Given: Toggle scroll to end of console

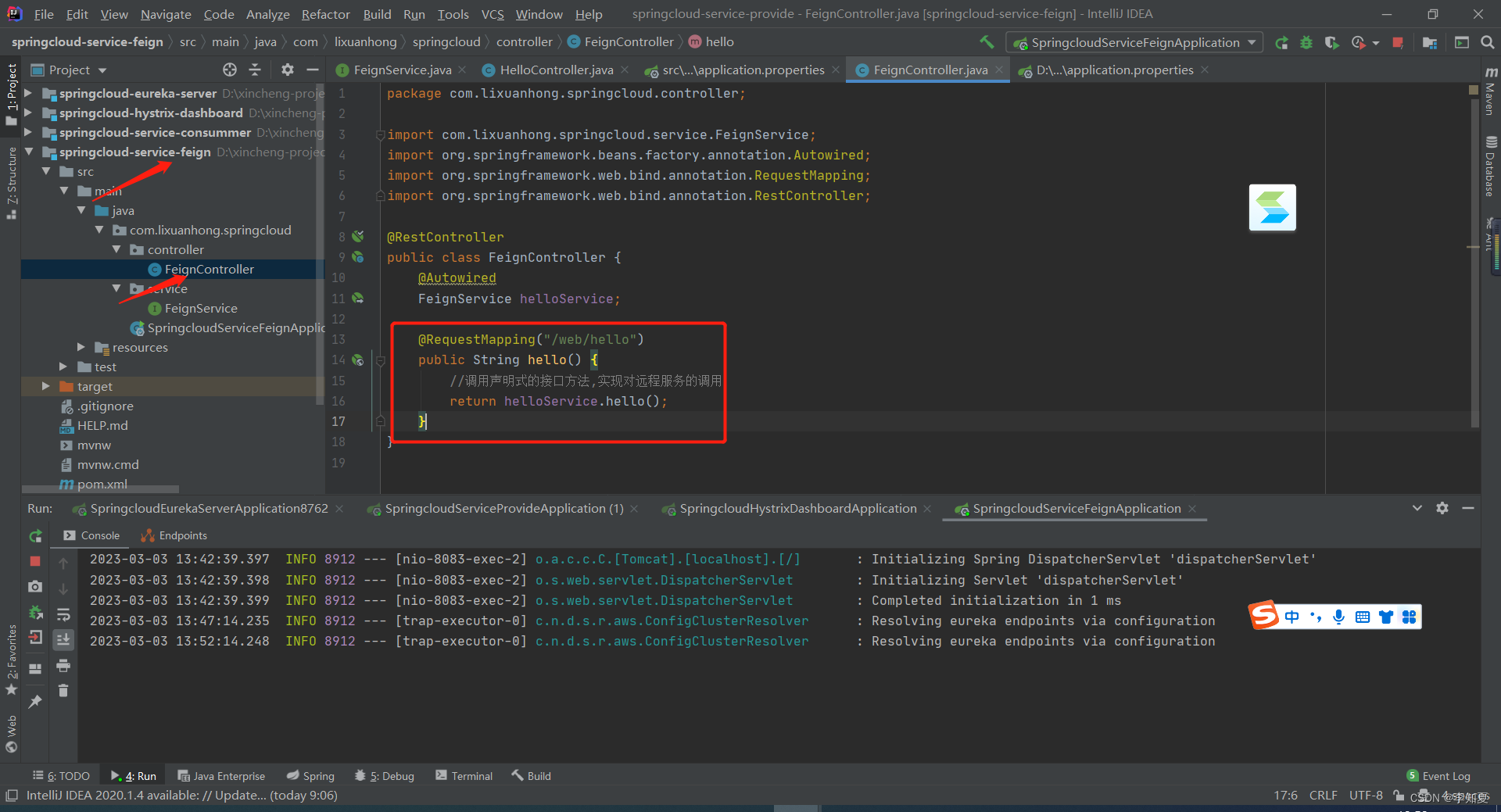Looking at the screenshot, I should (63, 639).
